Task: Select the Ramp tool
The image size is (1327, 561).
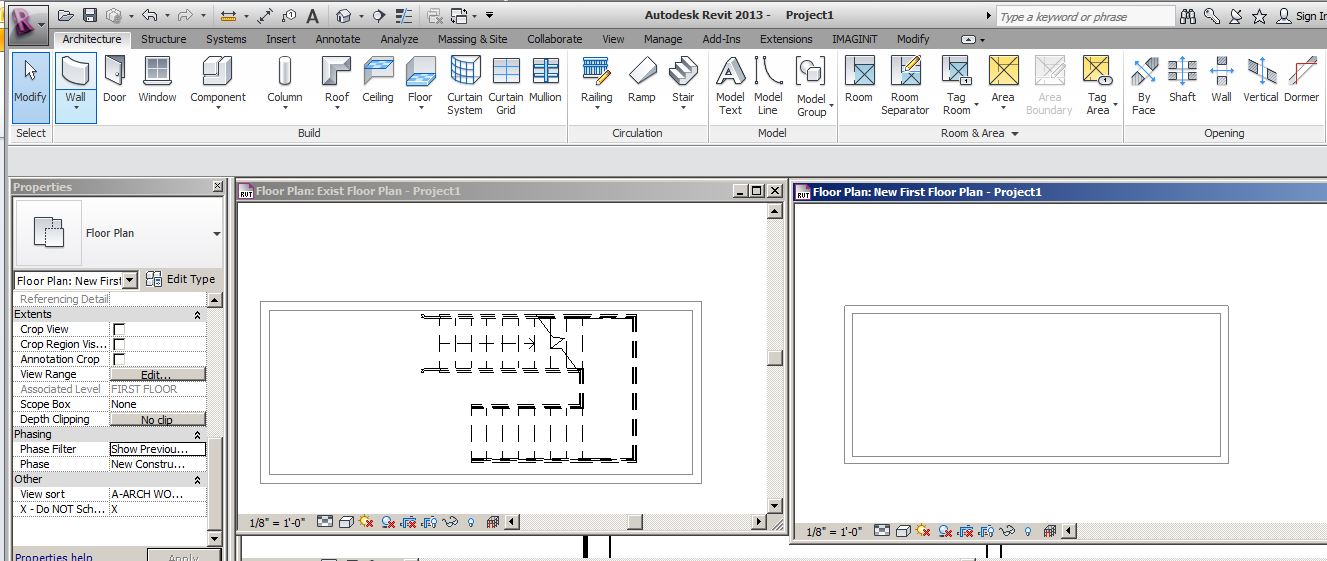Action: click(x=642, y=80)
